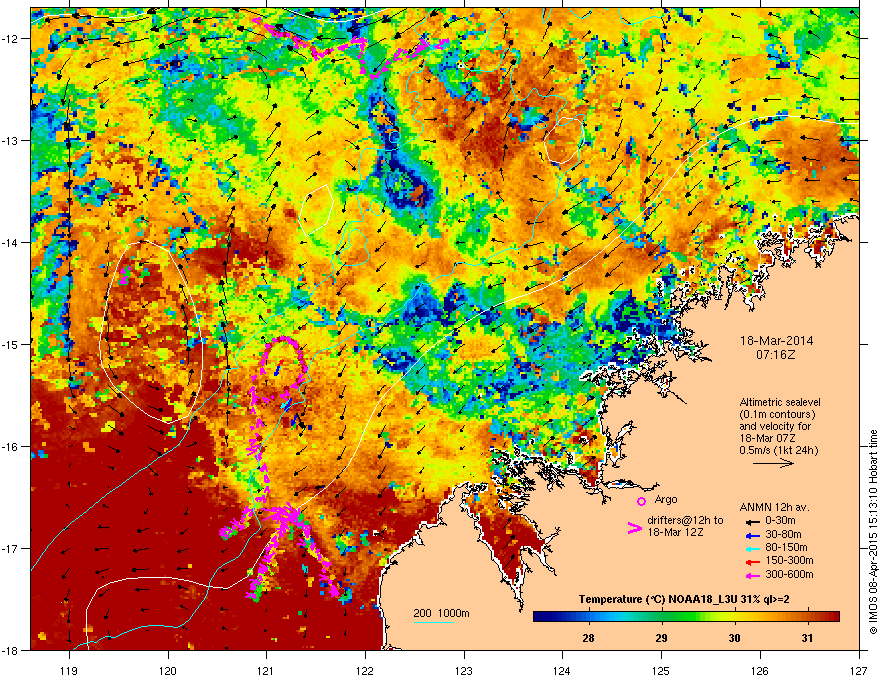880x680 pixels.
Task: Click the longitude axis label '120'
Action: (x=168, y=671)
